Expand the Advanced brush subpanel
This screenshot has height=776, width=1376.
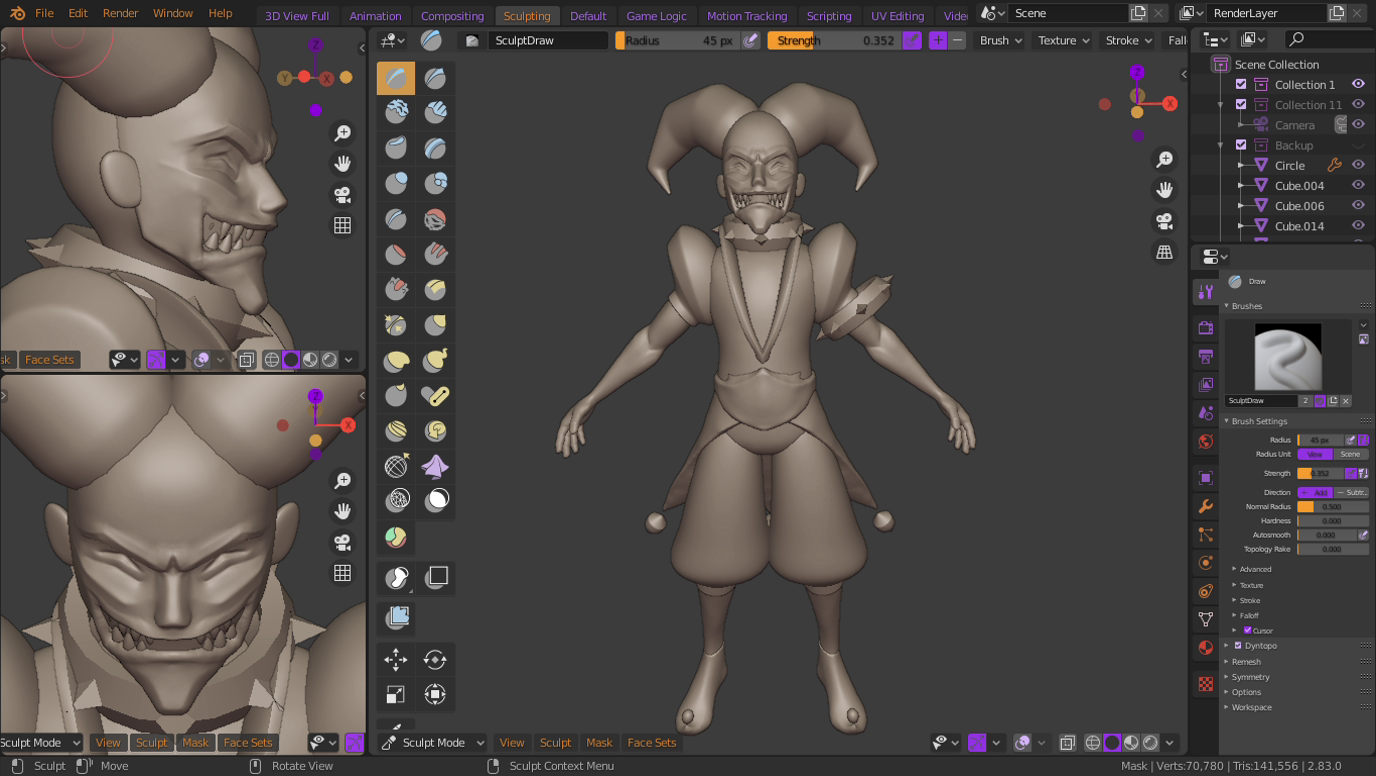point(1254,569)
